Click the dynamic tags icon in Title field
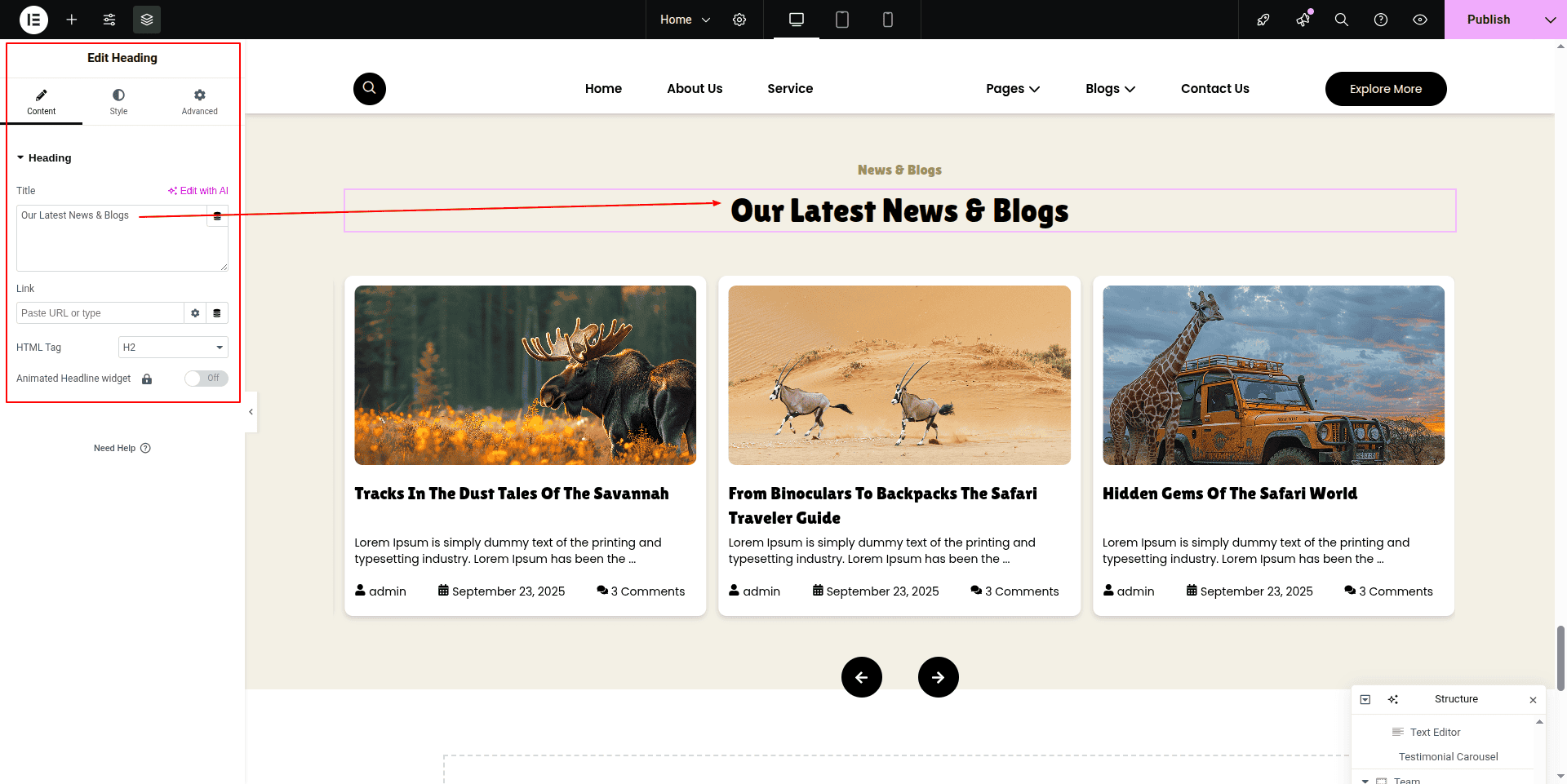1567x784 pixels. tap(217, 216)
